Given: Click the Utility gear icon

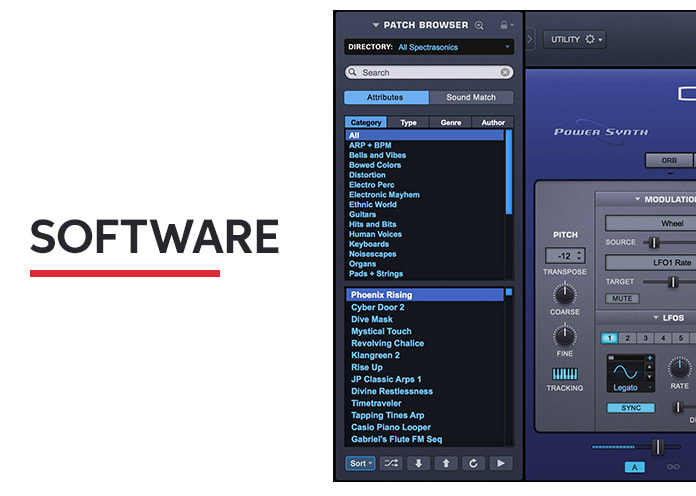Looking at the screenshot, I should click(589, 39).
